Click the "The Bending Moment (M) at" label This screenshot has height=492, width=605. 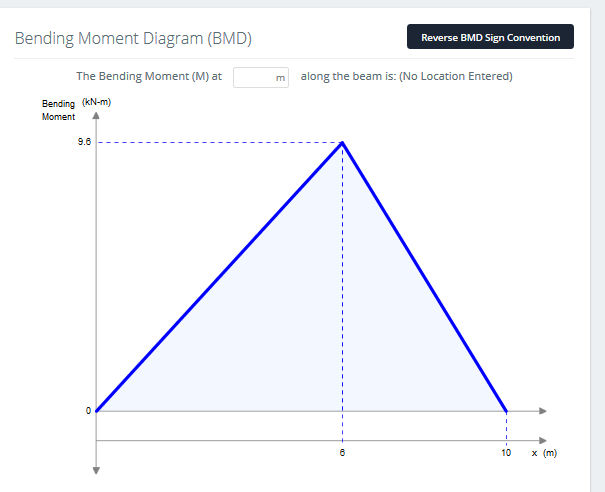coord(149,76)
